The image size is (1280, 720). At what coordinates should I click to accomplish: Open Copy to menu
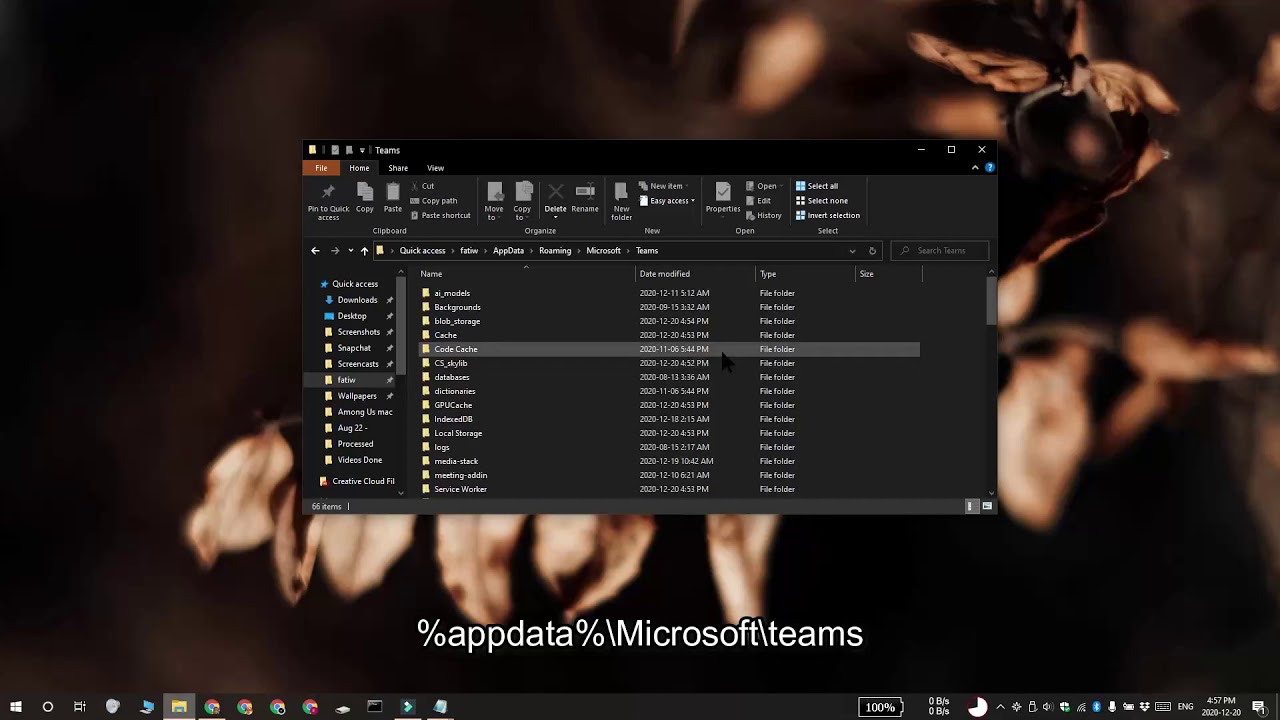(x=522, y=201)
